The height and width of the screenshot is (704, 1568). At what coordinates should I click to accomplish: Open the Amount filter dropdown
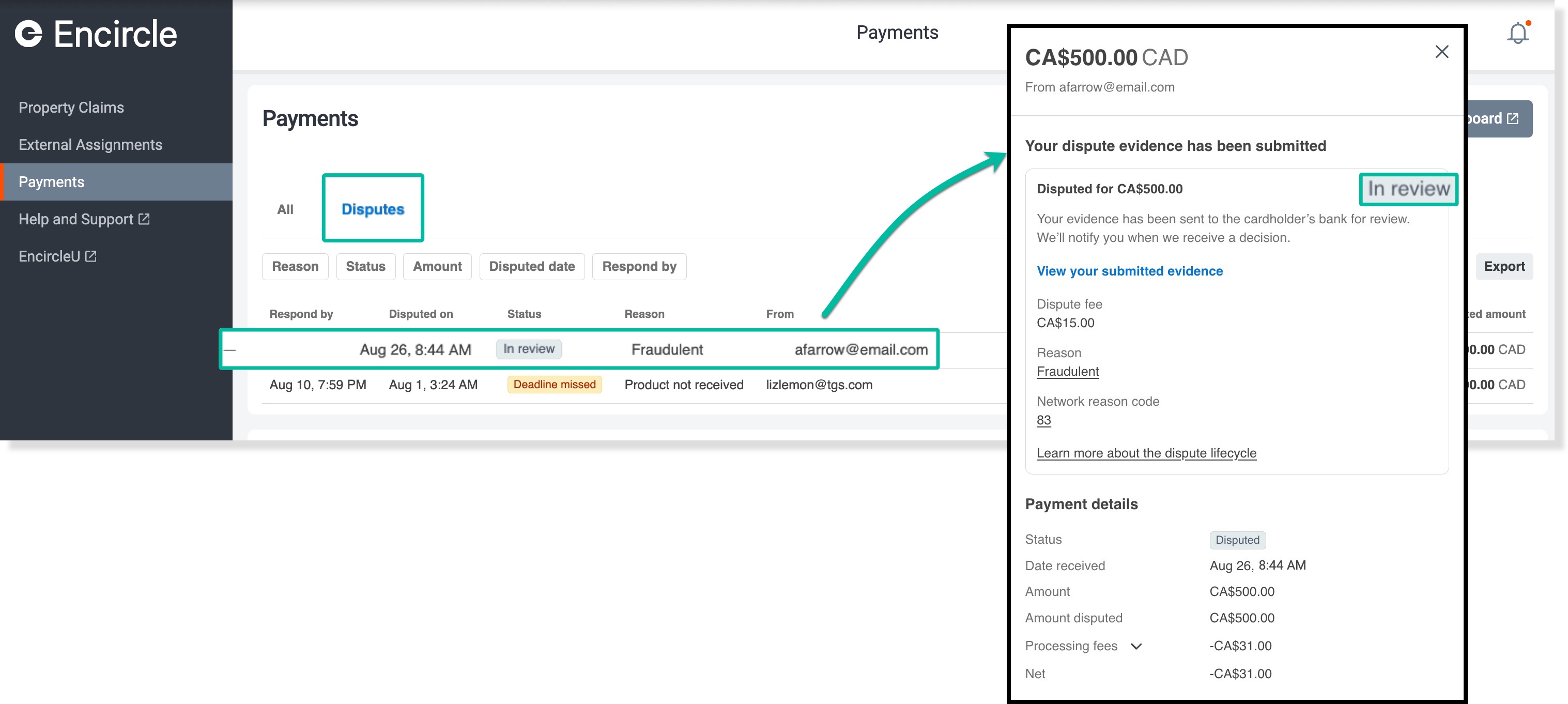pos(437,267)
